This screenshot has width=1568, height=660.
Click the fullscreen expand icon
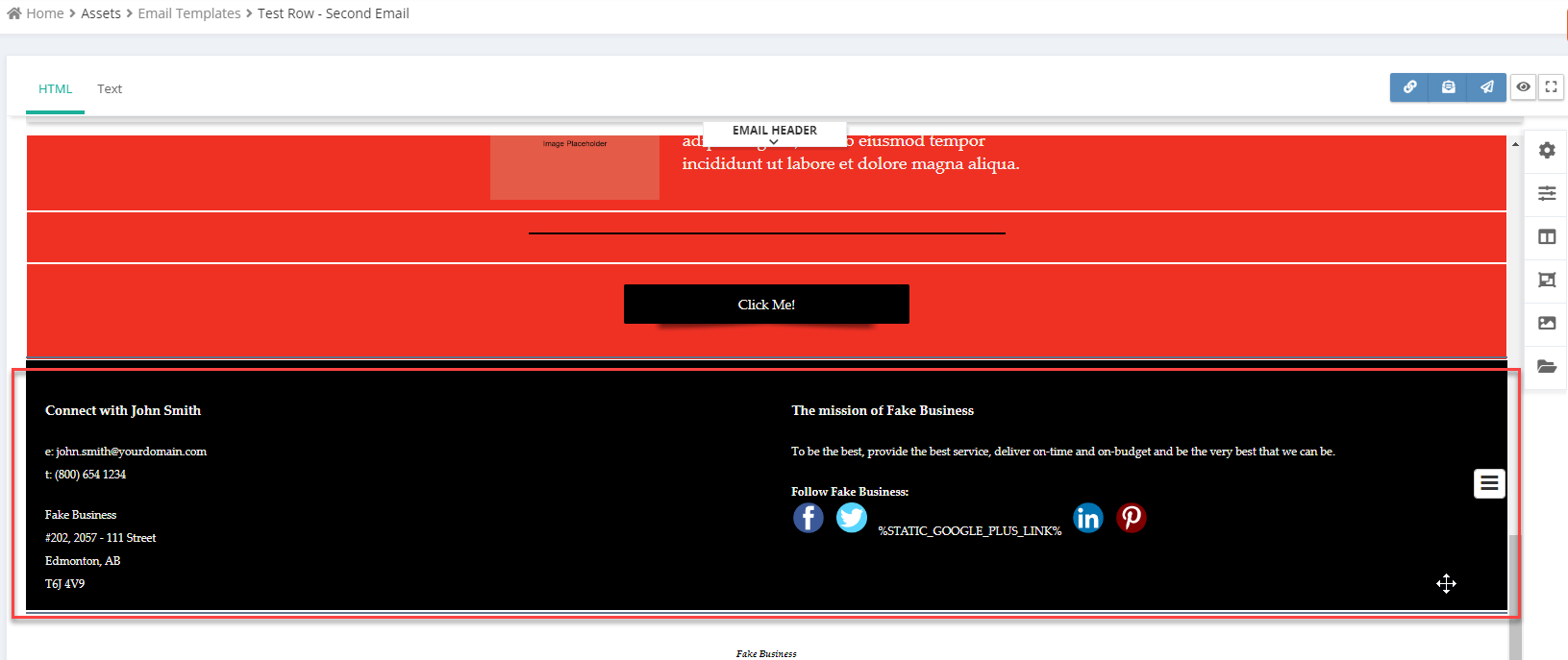[x=1551, y=86]
